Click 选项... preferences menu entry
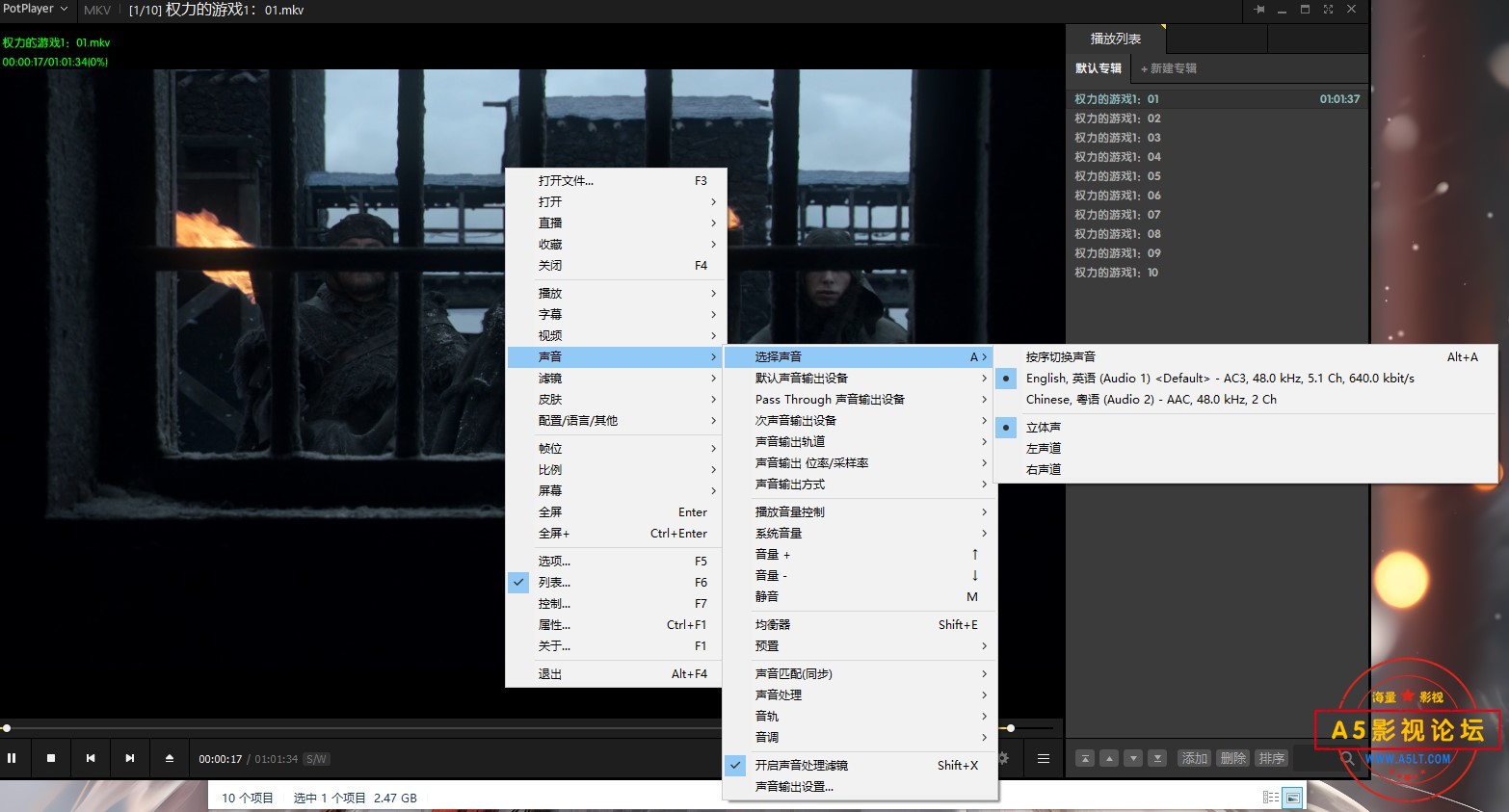This screenshot has width=1509, height=812. tap(617, 562)
